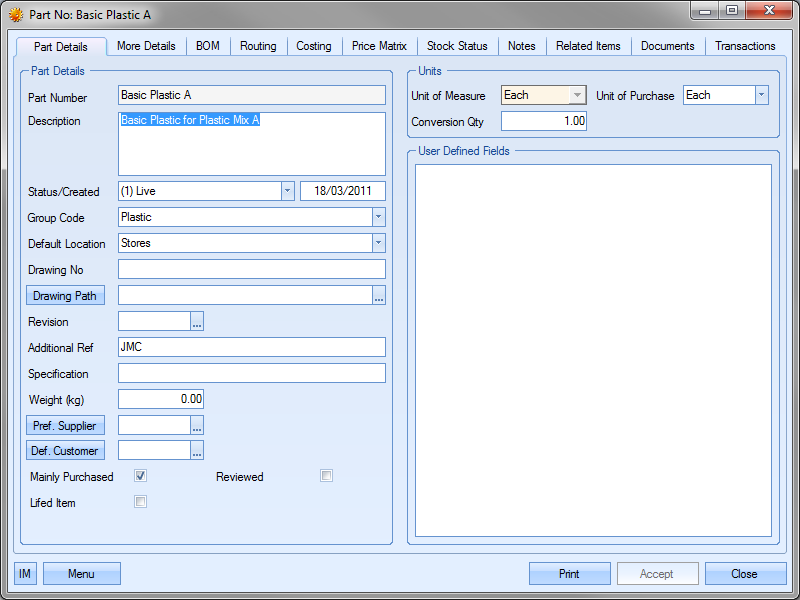Expand the Status/Created dropdown
The width and height of the screenshot is (800, 600).
point(287,191)
